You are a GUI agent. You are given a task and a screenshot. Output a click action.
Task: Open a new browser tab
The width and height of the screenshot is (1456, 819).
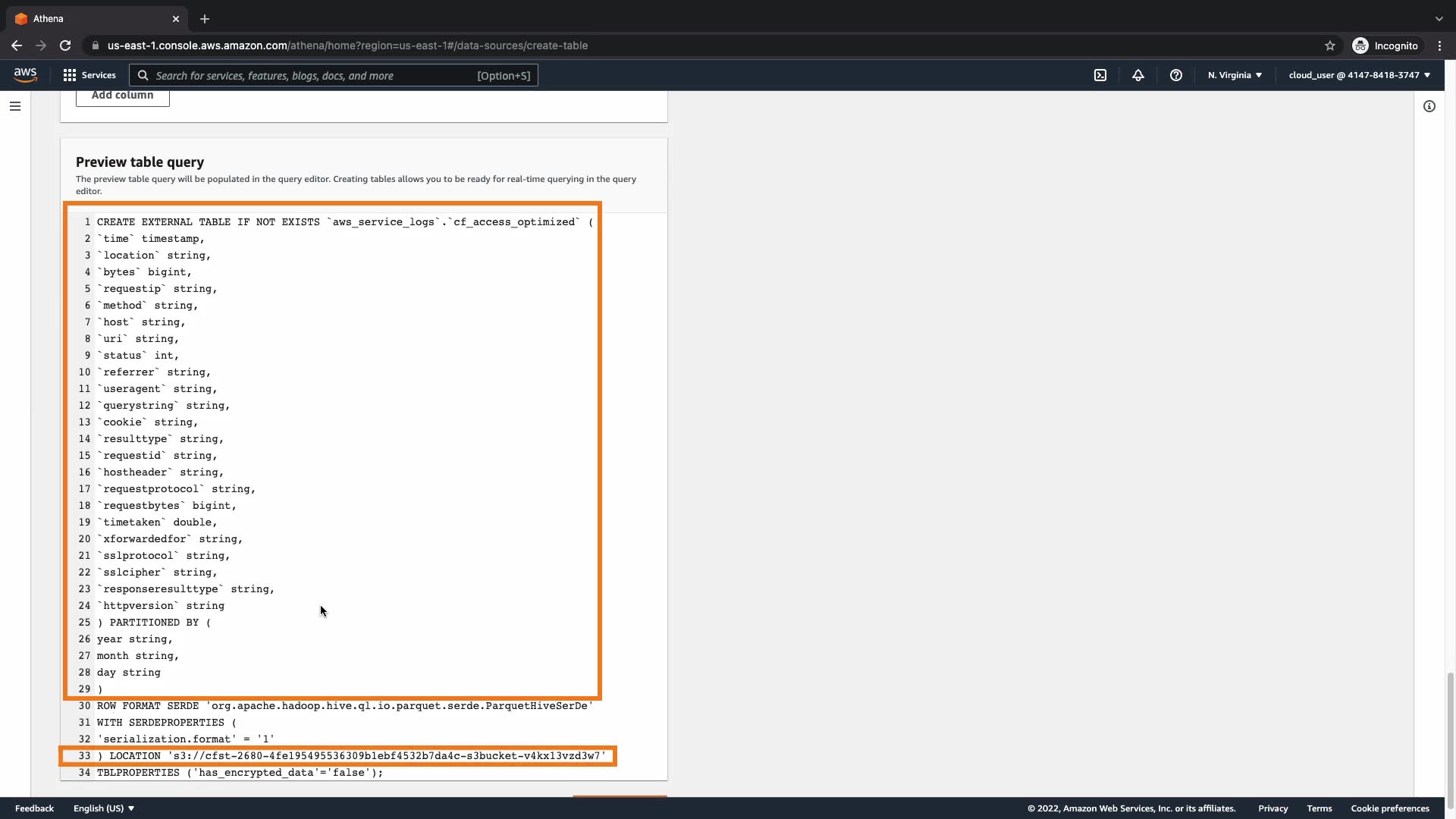pos(205,19)
